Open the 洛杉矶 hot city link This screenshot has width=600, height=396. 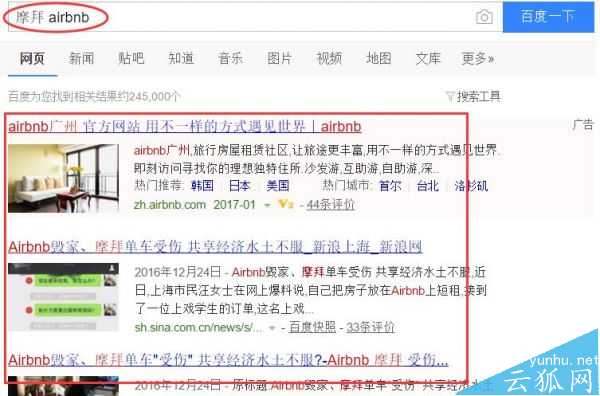tap(471, 186)
